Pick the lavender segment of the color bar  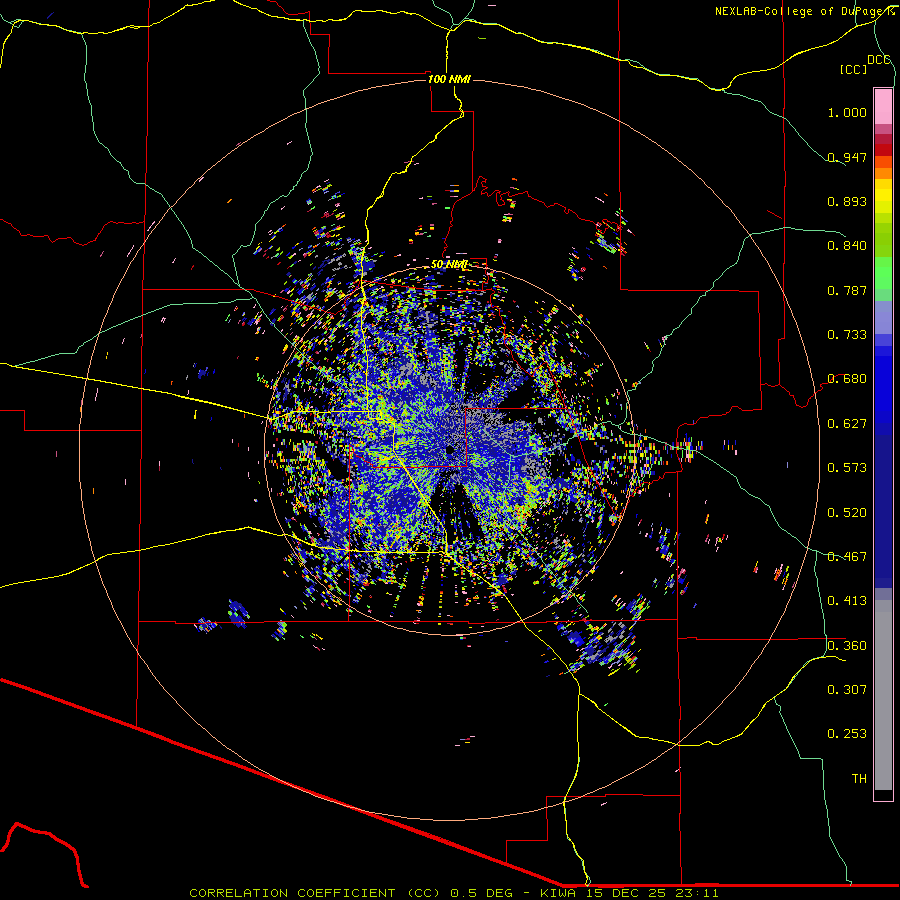[x=883, y=317]
